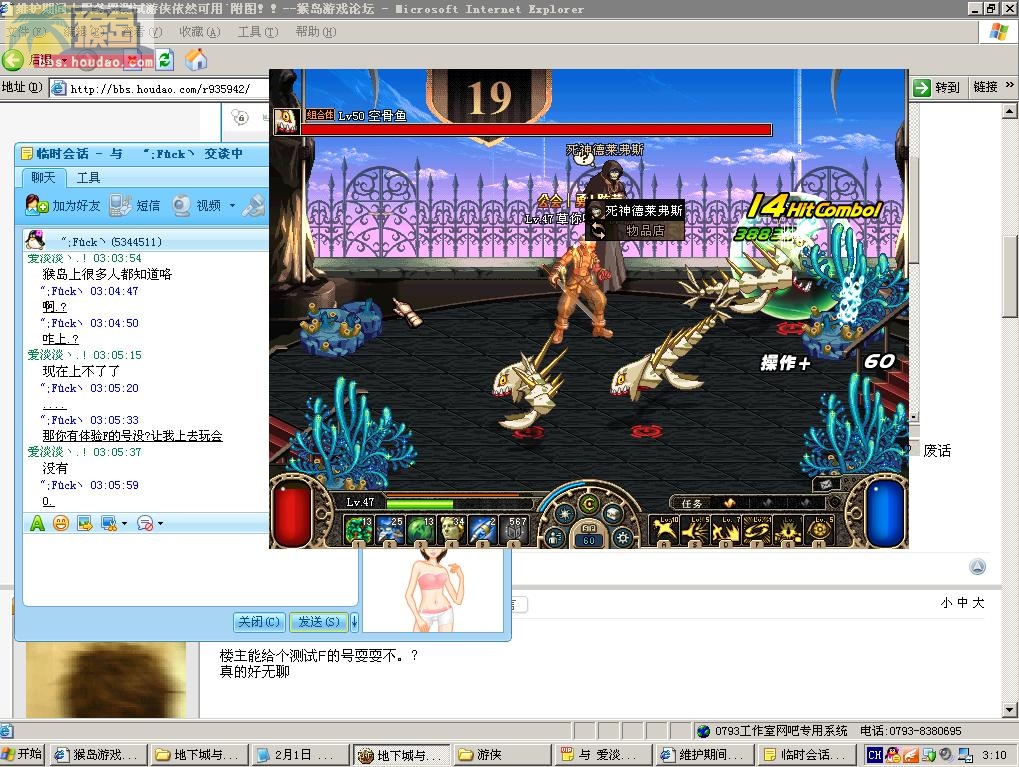Click the address bar URL field
Viewport: 1019px width, 767px height.
[159, 88]
